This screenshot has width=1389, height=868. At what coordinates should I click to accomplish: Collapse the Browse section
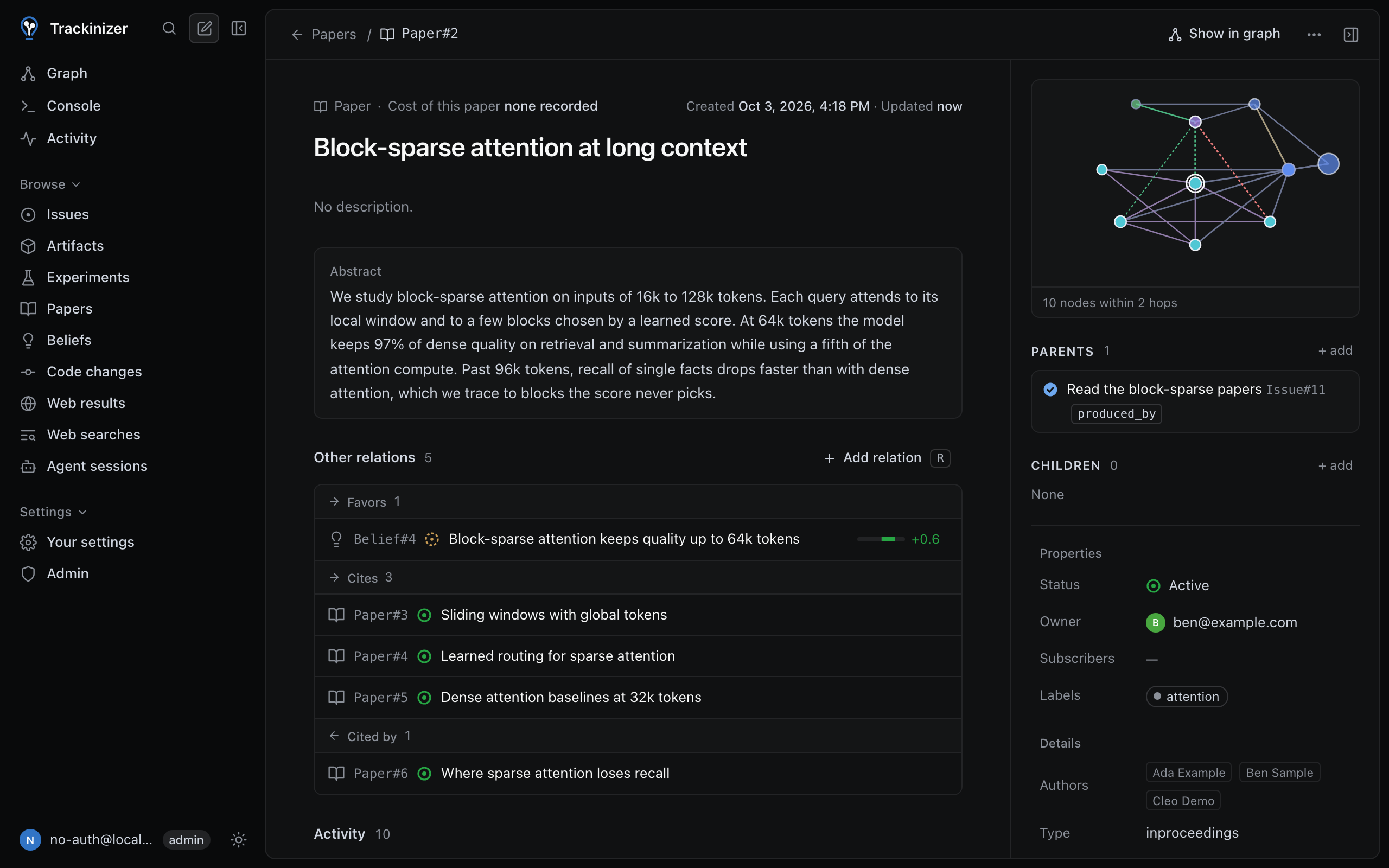(x=50, y=184)
